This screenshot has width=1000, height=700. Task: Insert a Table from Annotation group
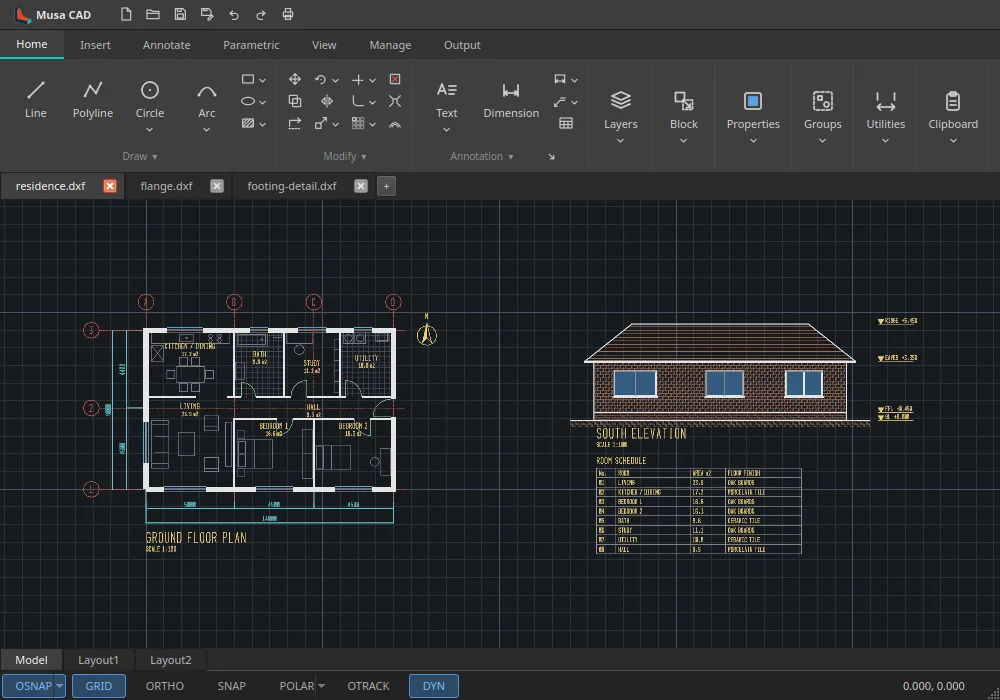(x=566, y=123)
